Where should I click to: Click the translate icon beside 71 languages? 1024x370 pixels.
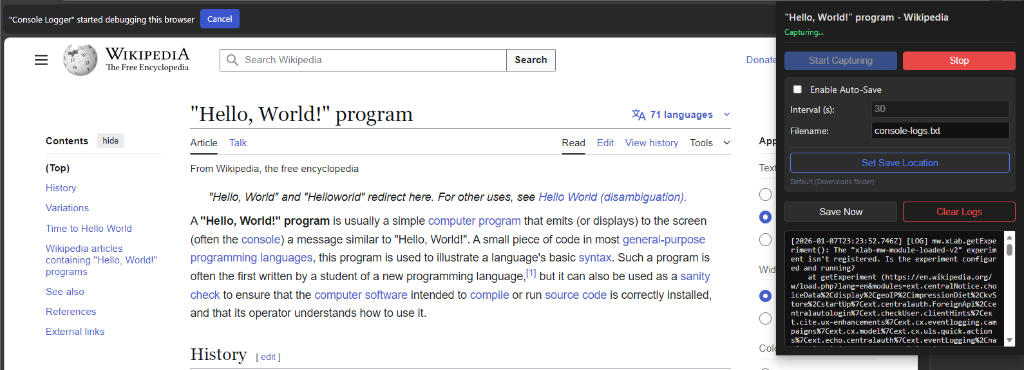point(639,115)
